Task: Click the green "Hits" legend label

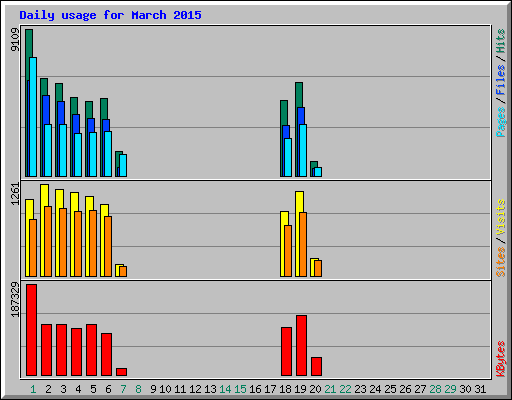Action: 500,41
